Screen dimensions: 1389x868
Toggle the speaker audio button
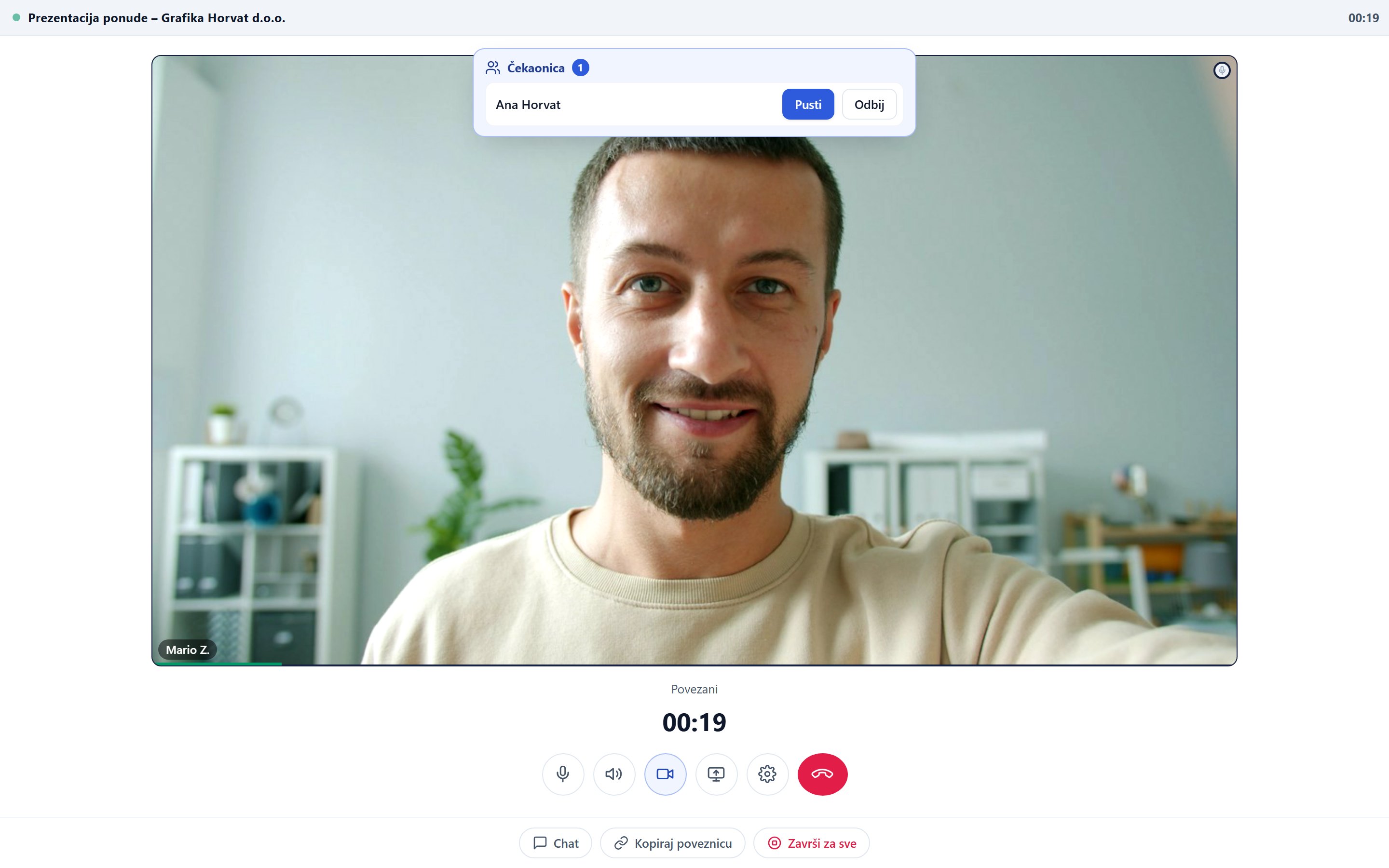click(613, 774)
